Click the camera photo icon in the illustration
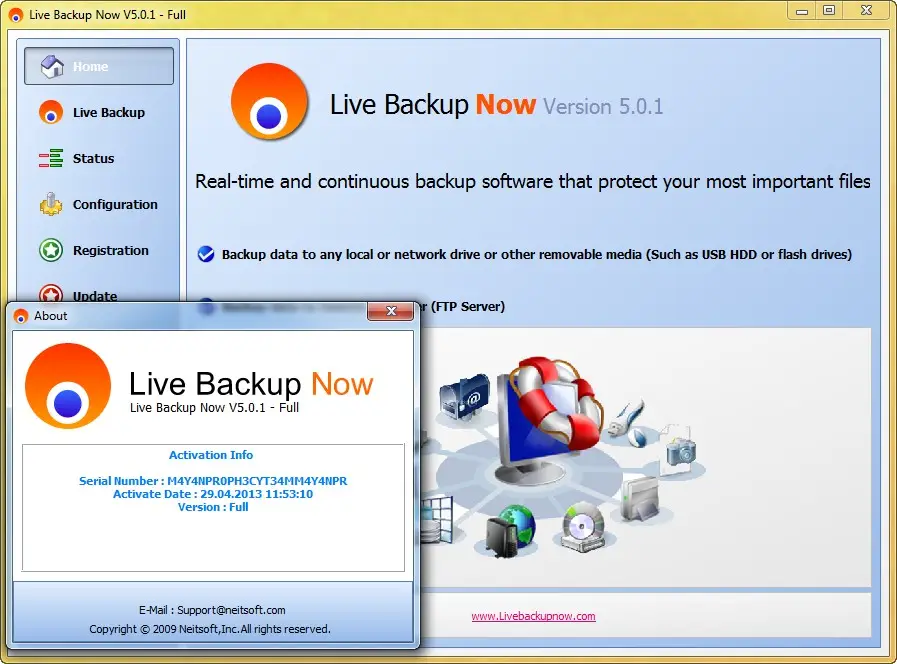This screenshot has width=897, height=664. pyautogui.click(x=680, y=450)
